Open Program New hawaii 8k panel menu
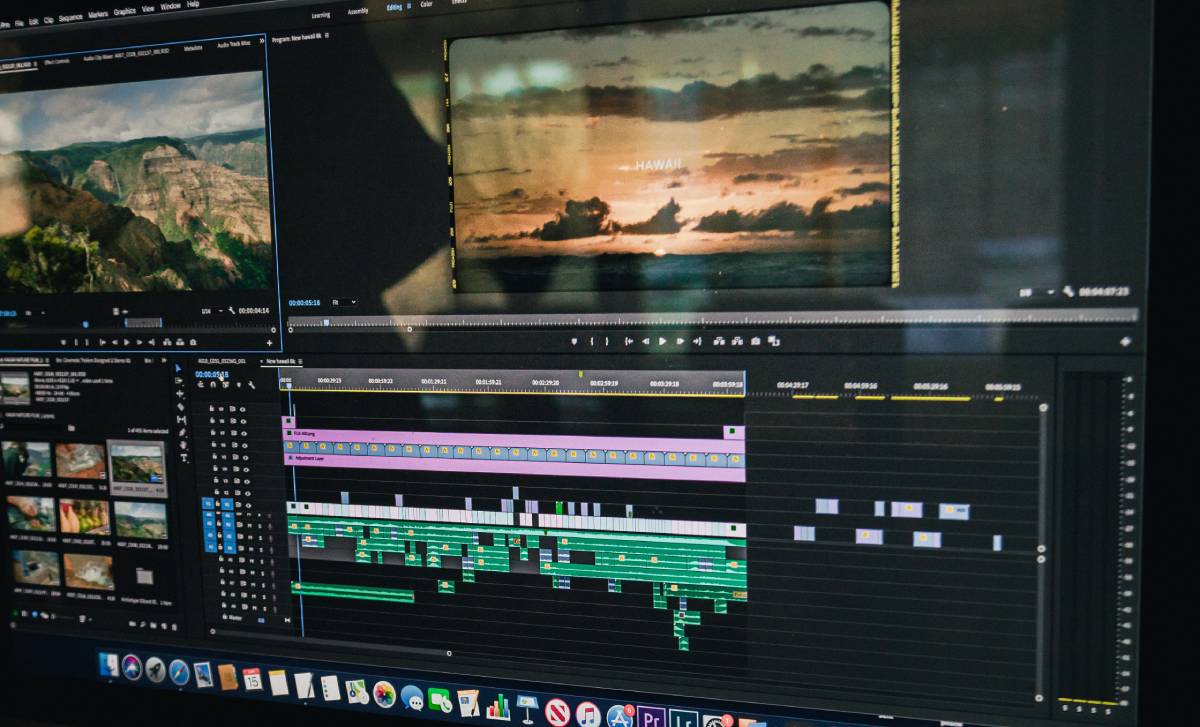This screenshot has height=727, width=1200. [327, 35]
